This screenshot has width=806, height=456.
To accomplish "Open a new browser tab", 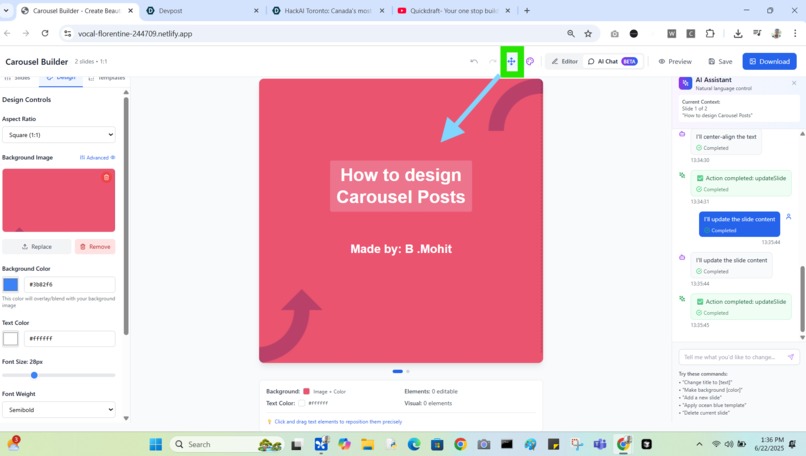I will coord(526,10).
